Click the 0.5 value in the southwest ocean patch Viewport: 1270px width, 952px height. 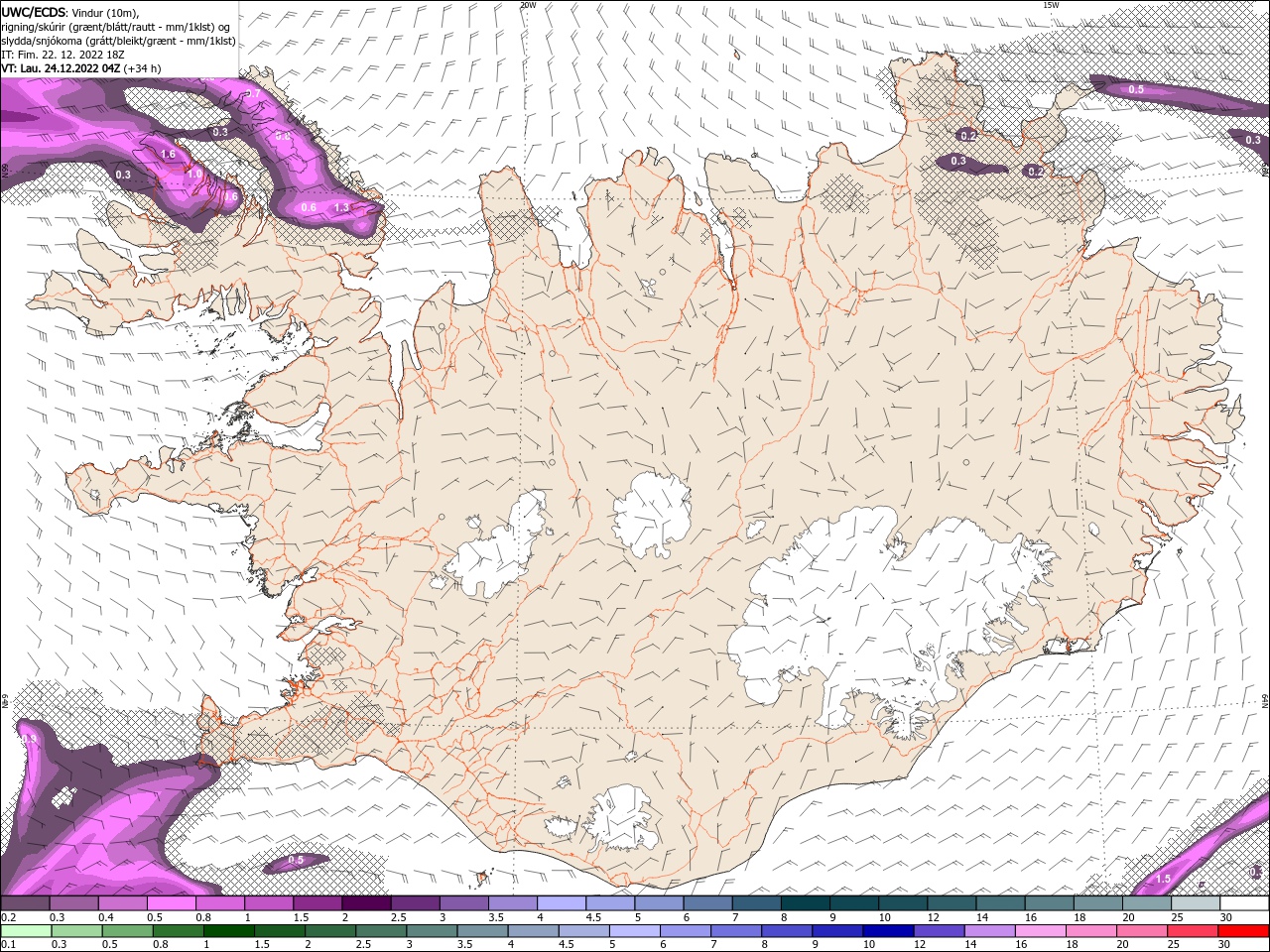pyautogui.click(x=296, y=860)
